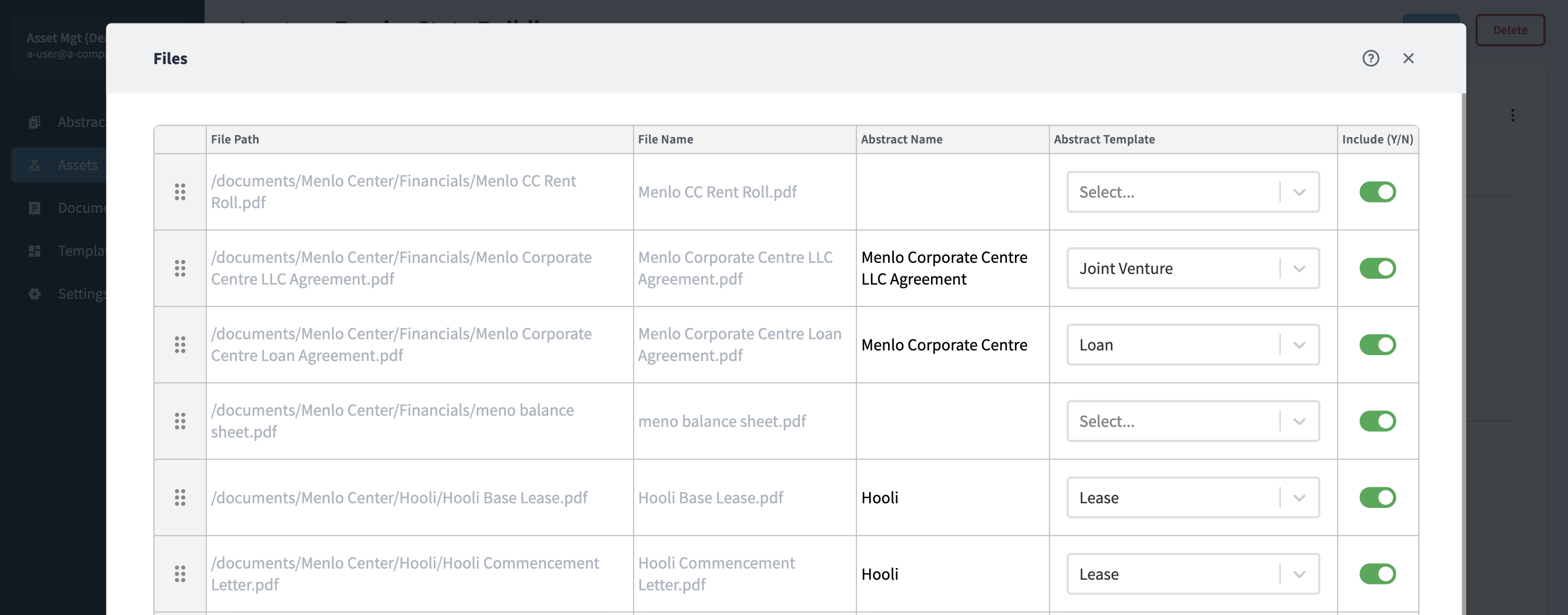Toggle include for Menlo CC Rent Roll.pdf

click(1377, 192)
